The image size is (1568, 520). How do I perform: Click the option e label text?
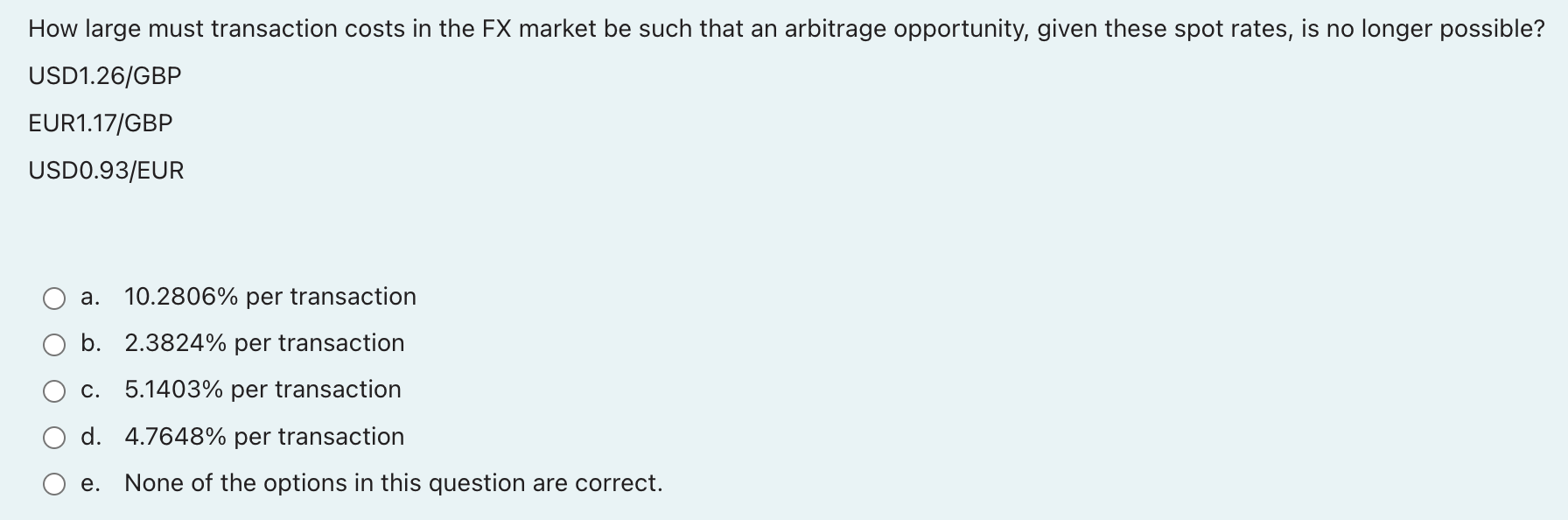(x=90, y=483)
